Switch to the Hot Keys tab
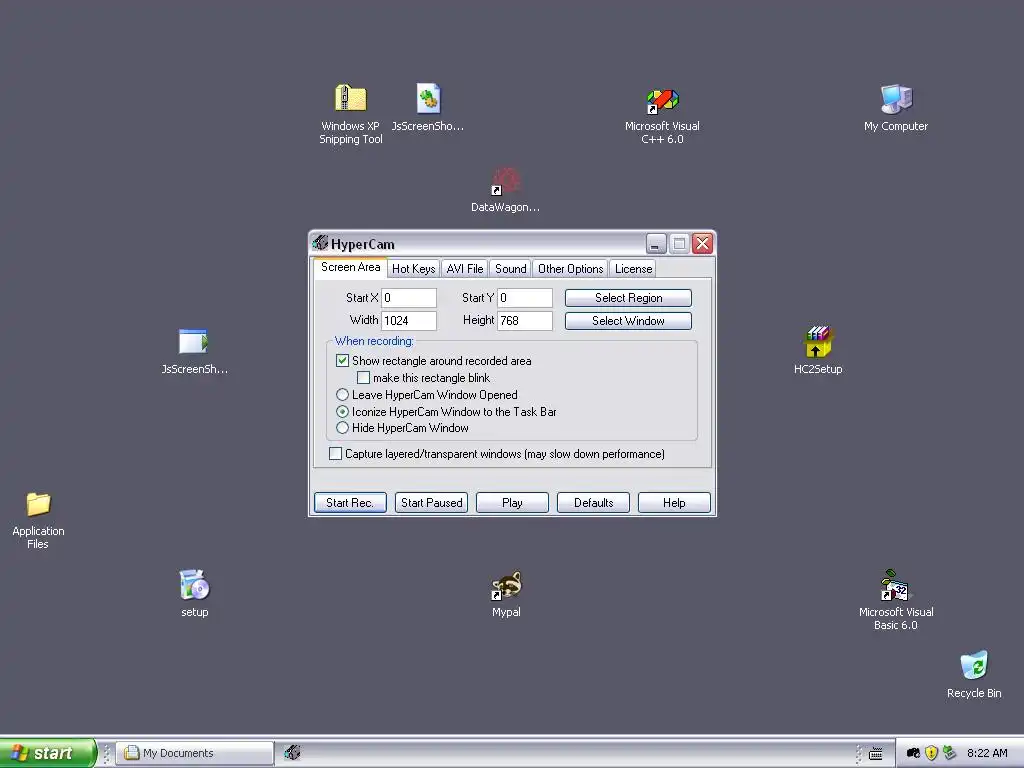1024x768 pixels. (x=413, y=268)
